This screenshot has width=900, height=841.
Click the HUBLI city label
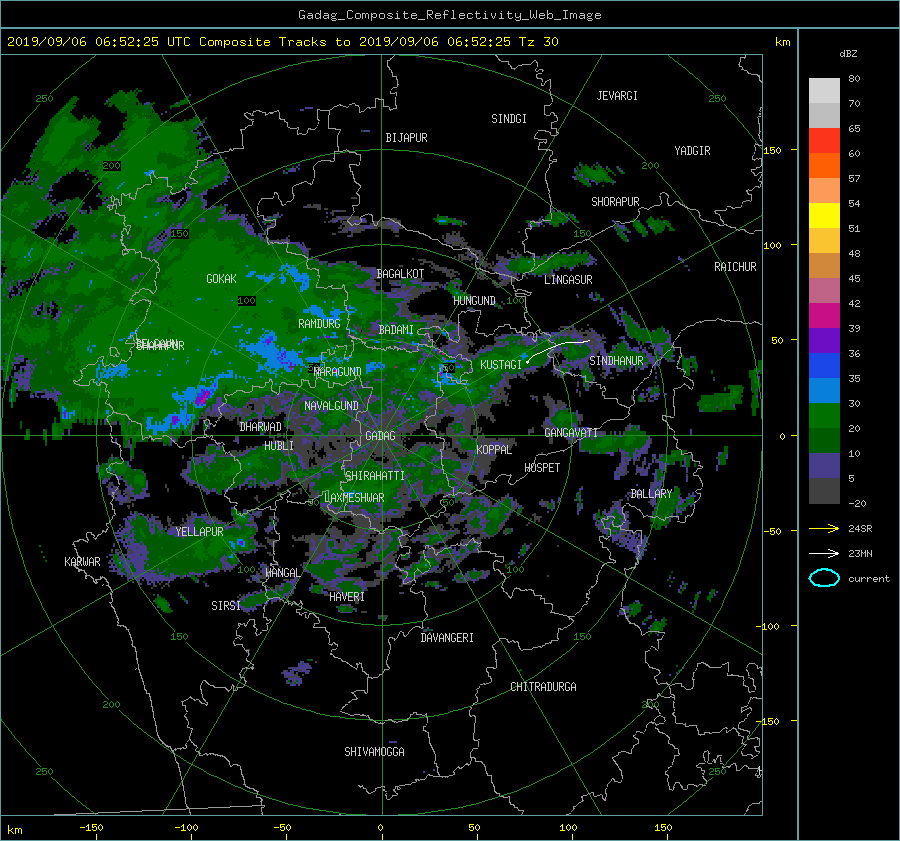click(278, 445)
